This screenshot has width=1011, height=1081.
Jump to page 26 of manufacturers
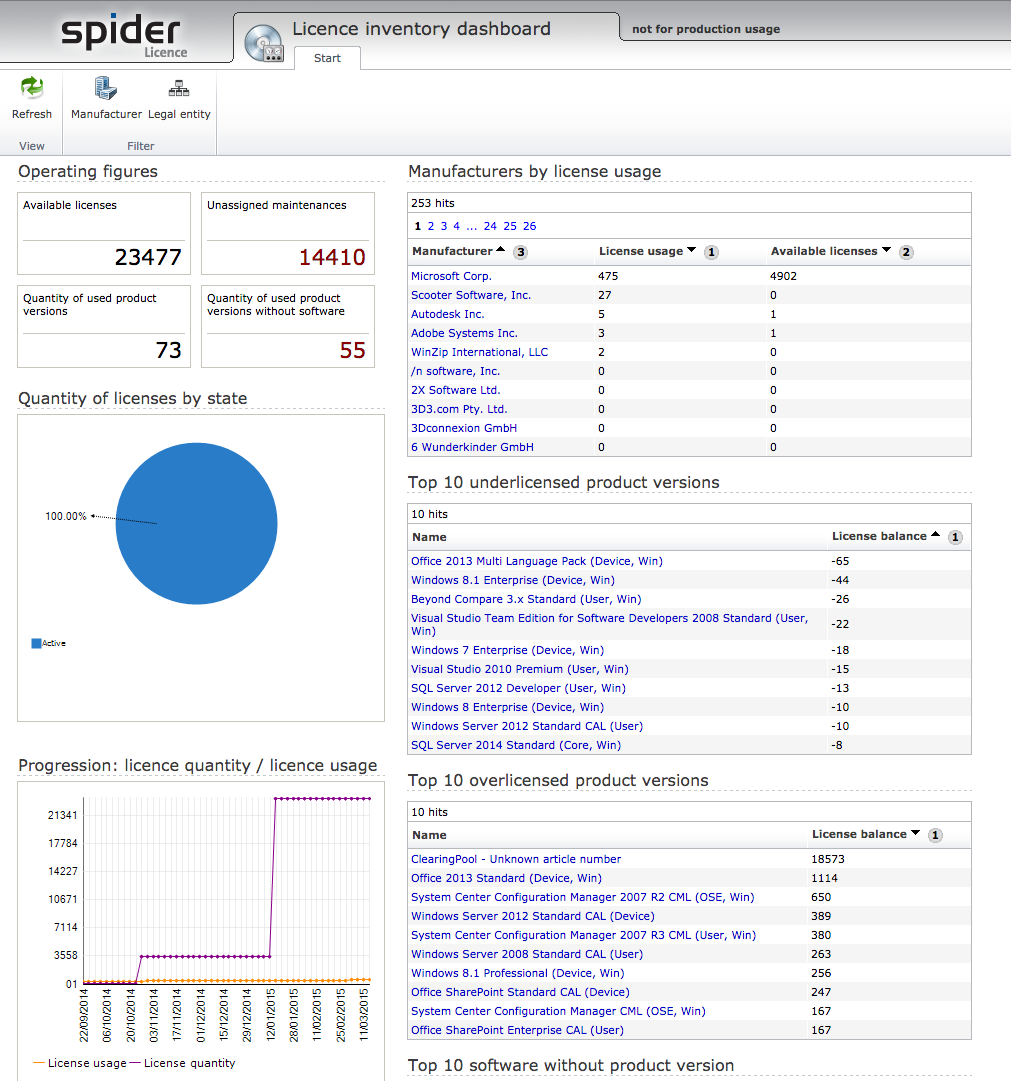pos(529,226)
